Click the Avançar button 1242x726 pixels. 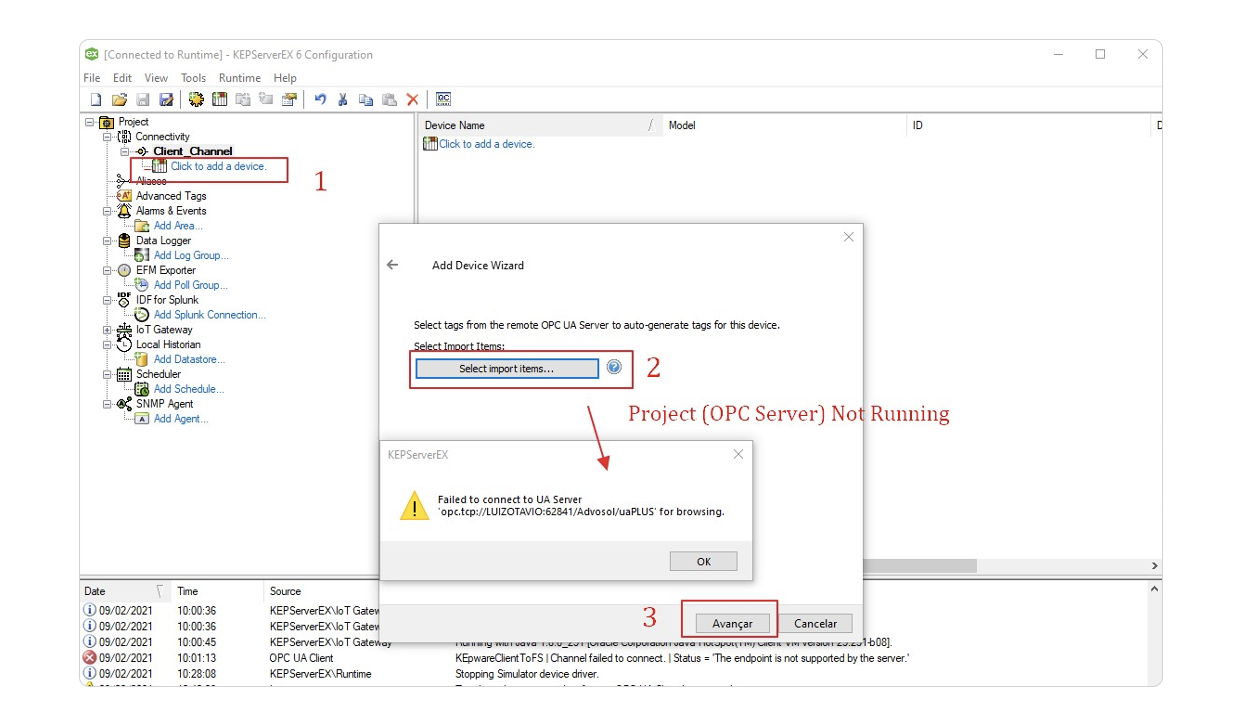click(732, 623)
